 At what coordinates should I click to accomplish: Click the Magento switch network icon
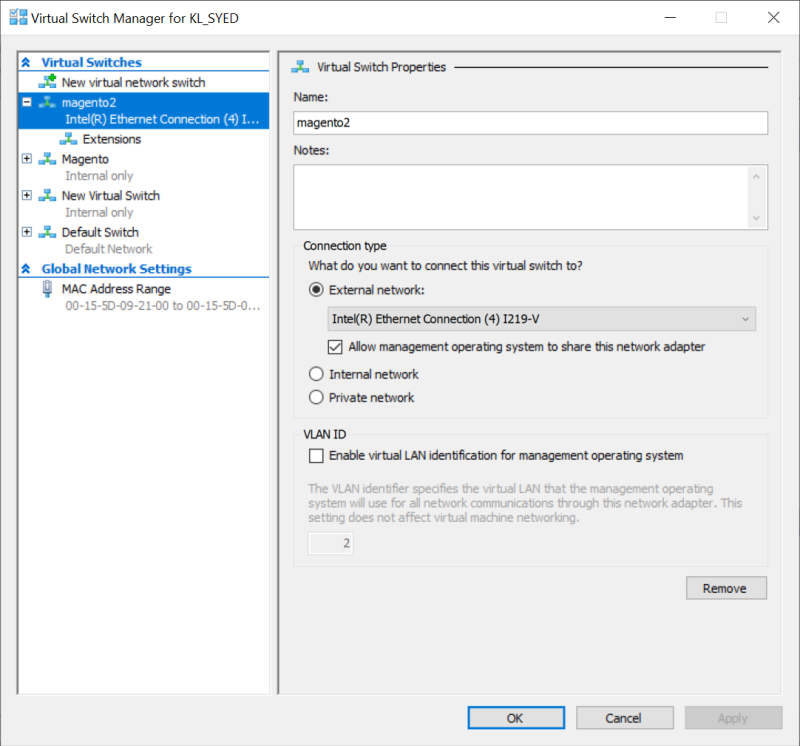coord(47,159)
